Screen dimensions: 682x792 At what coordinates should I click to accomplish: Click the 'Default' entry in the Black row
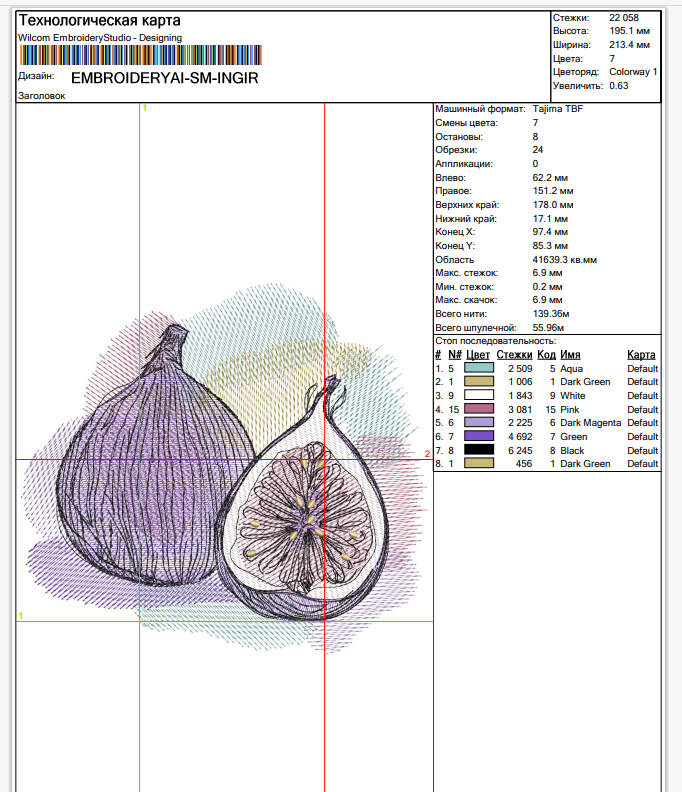643,451
